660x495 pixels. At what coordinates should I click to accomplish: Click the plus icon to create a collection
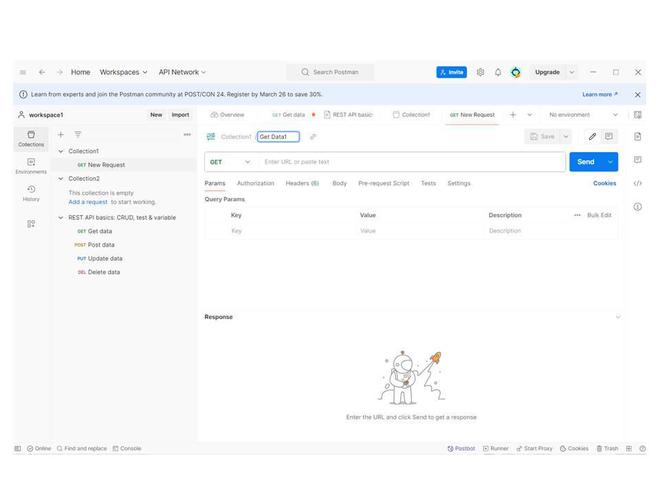click(x=61, y=135)
